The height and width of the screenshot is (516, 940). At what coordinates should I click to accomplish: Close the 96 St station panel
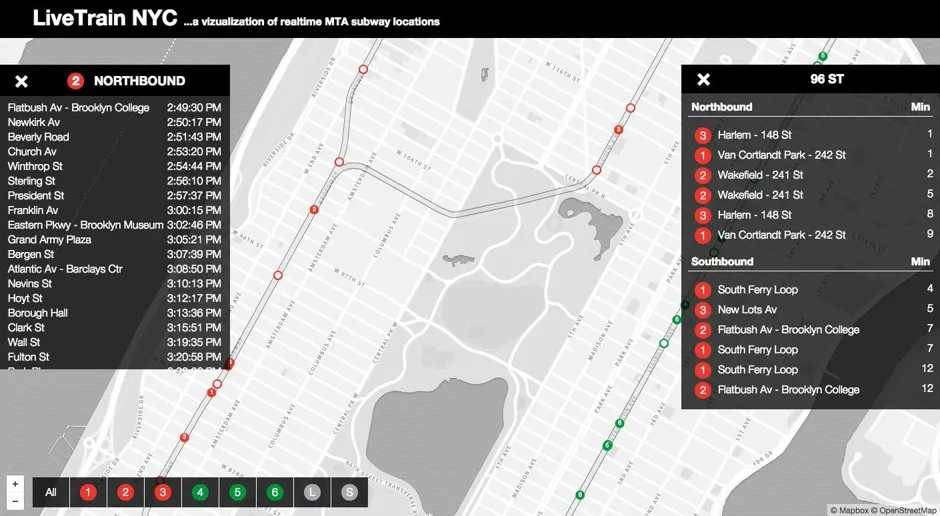coord(703,80)
